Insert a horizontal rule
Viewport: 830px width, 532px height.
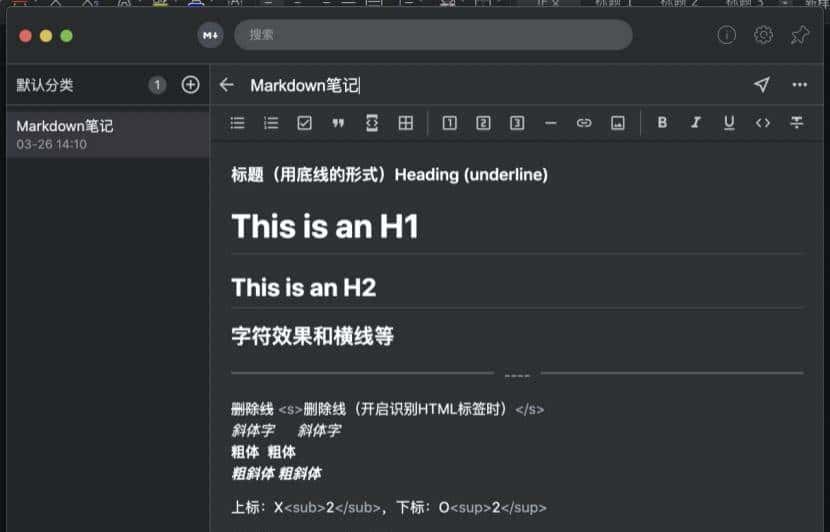coord(551,123)
